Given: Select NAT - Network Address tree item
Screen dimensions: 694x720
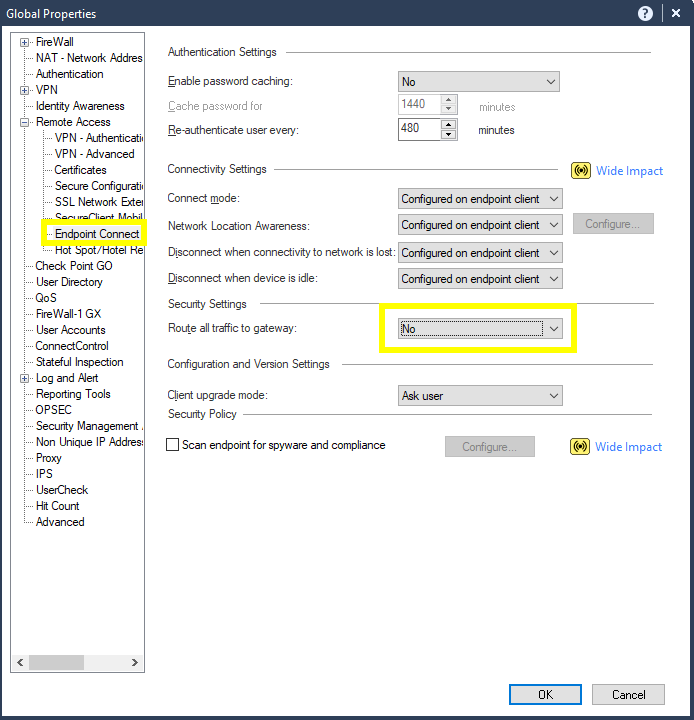Looking at the screenshot, I should click(x=89, y=58).
